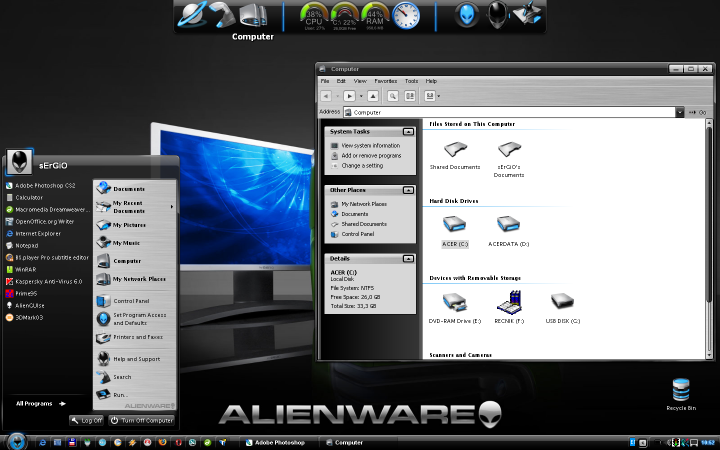Click the Up folder toolbar button
Image resolution: width=720 pixels, height=450 pixels.
click(x=373, y=96)
